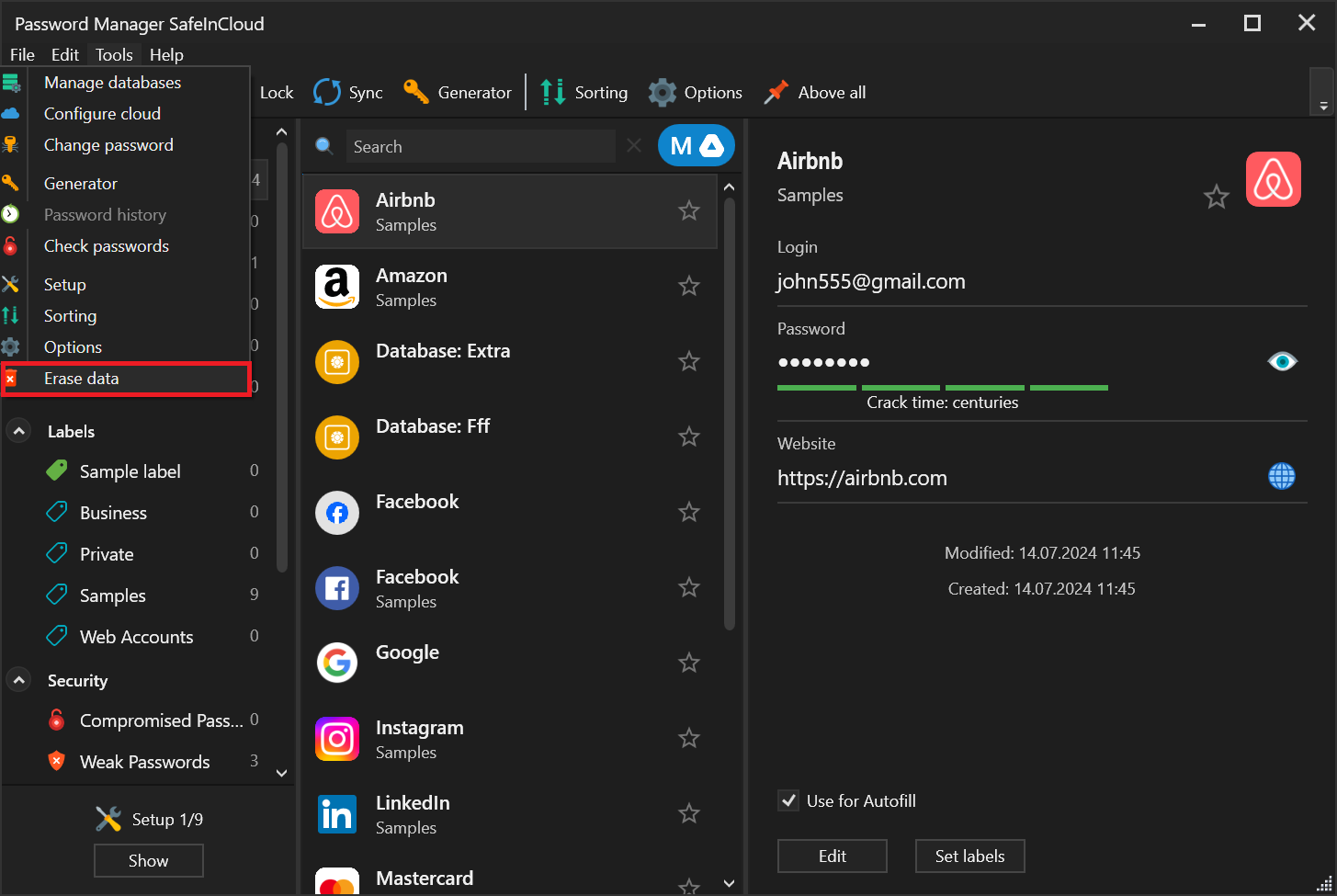1337x896 pixels.
Task: Reveal password with the eye icon
Action: [x=1283, y=362]
